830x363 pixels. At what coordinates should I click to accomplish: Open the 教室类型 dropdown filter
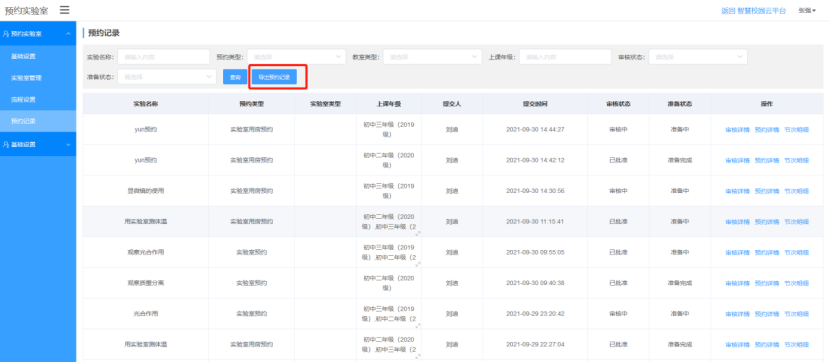pyautogui.click(x=432, y=57)
